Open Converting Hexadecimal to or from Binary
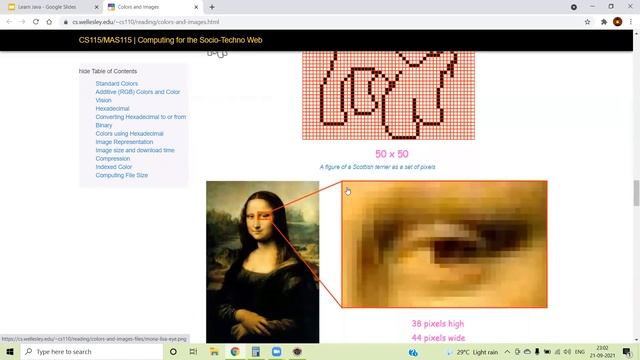This screenshot has height=360, width=640. tap(140, 121)
